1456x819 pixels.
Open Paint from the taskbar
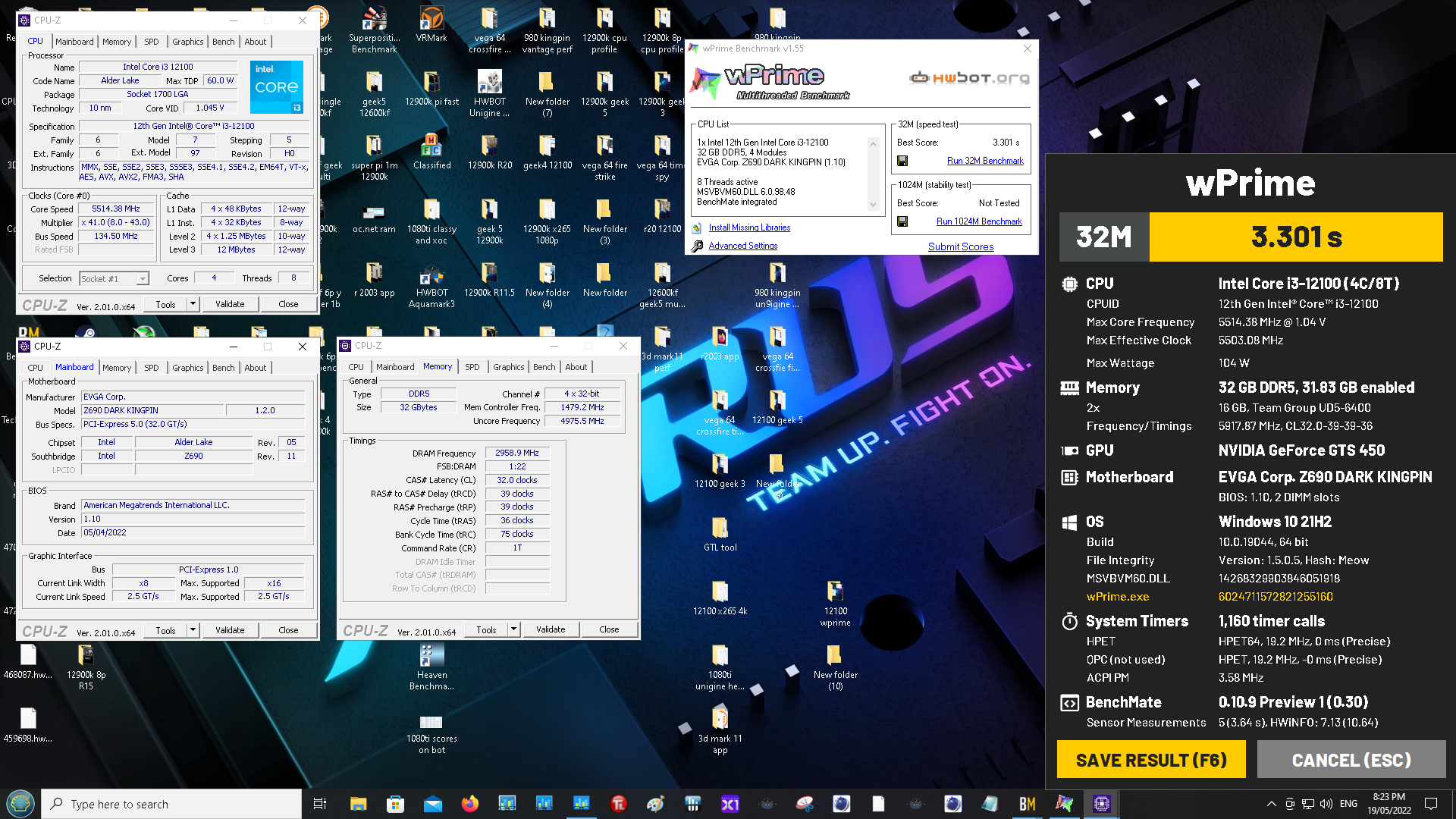click(x=655, y=804)
